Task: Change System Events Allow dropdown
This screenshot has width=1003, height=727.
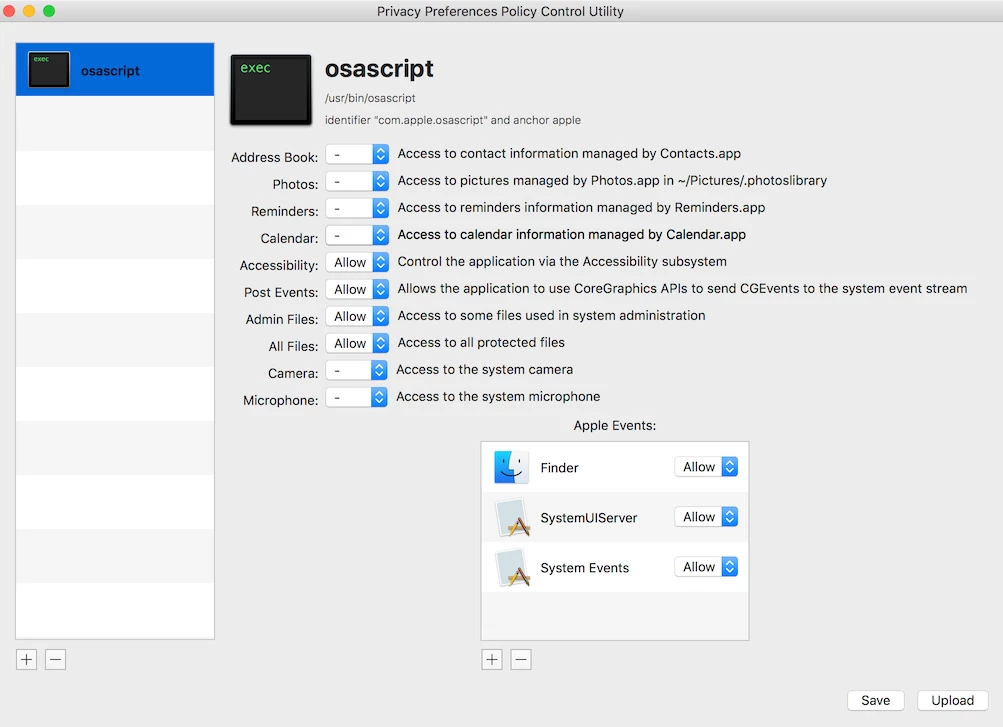Action: pyautogui.click(x=706, y=567)
